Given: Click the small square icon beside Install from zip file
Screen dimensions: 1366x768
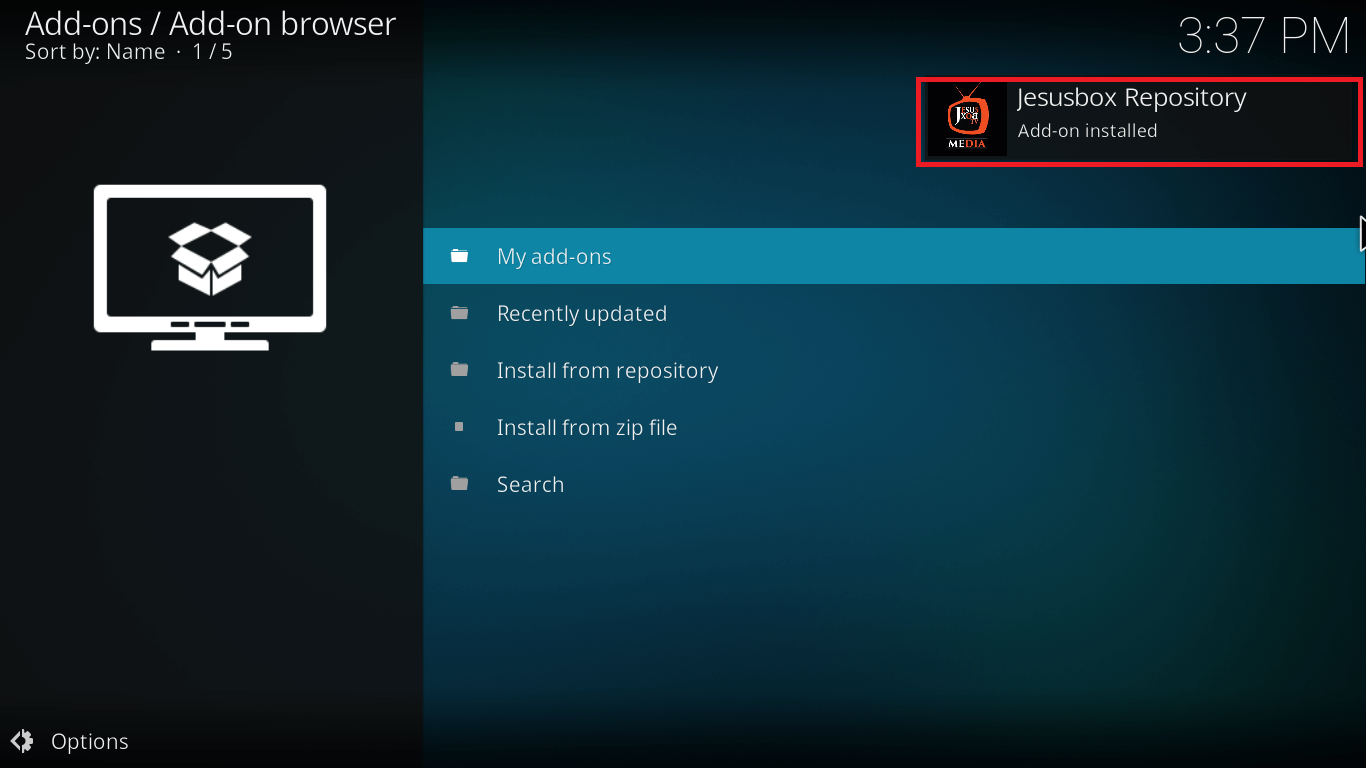Looking at the screenshot, I should (x=459, y=427).
